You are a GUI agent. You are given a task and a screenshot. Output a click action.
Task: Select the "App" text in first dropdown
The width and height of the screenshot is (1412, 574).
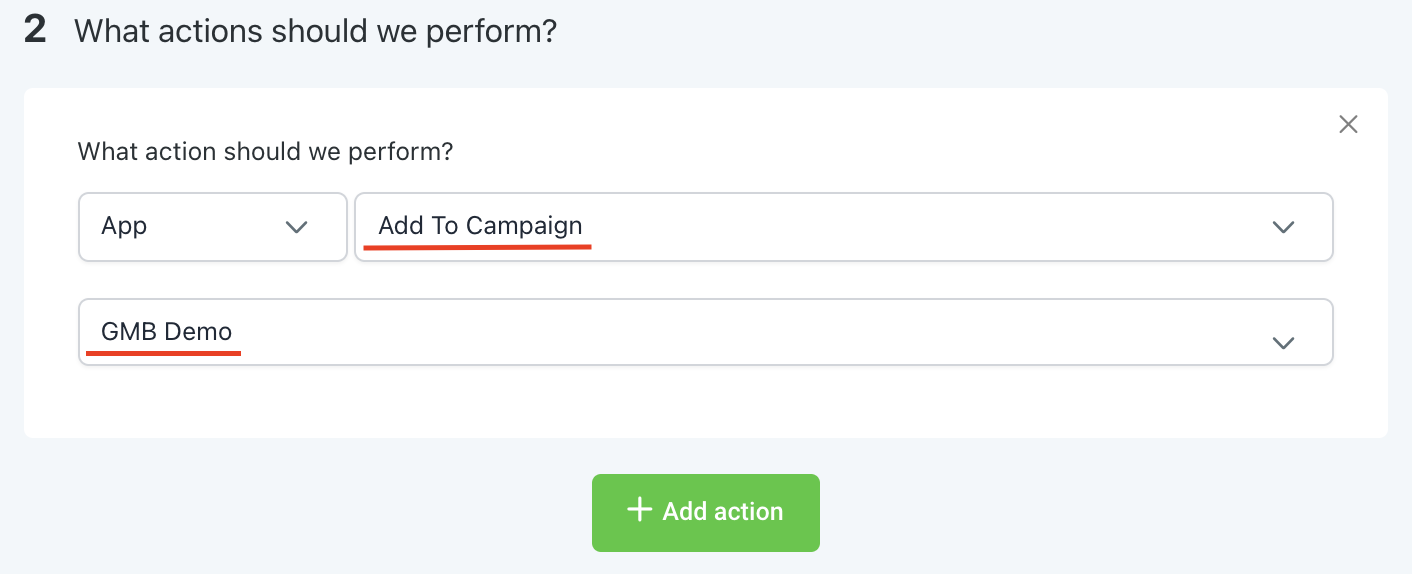tap(124, 226)
